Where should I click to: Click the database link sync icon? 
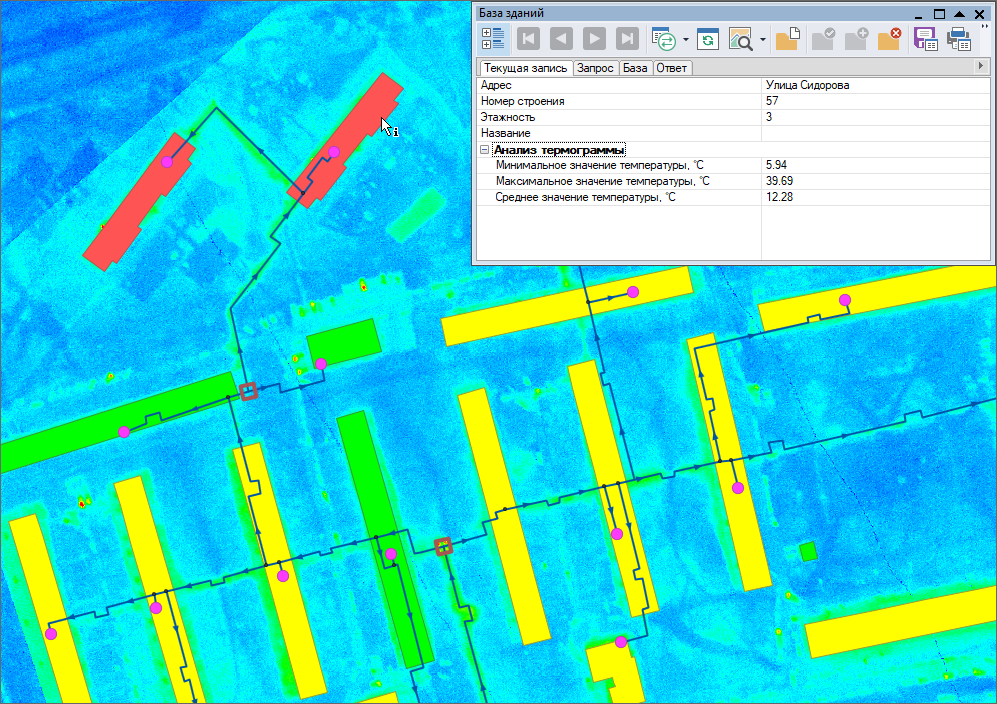point(664,39)
